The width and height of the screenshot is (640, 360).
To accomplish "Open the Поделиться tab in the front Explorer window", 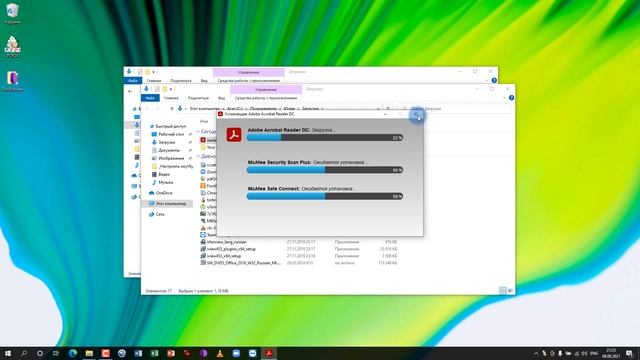I will tap(198, 98).
